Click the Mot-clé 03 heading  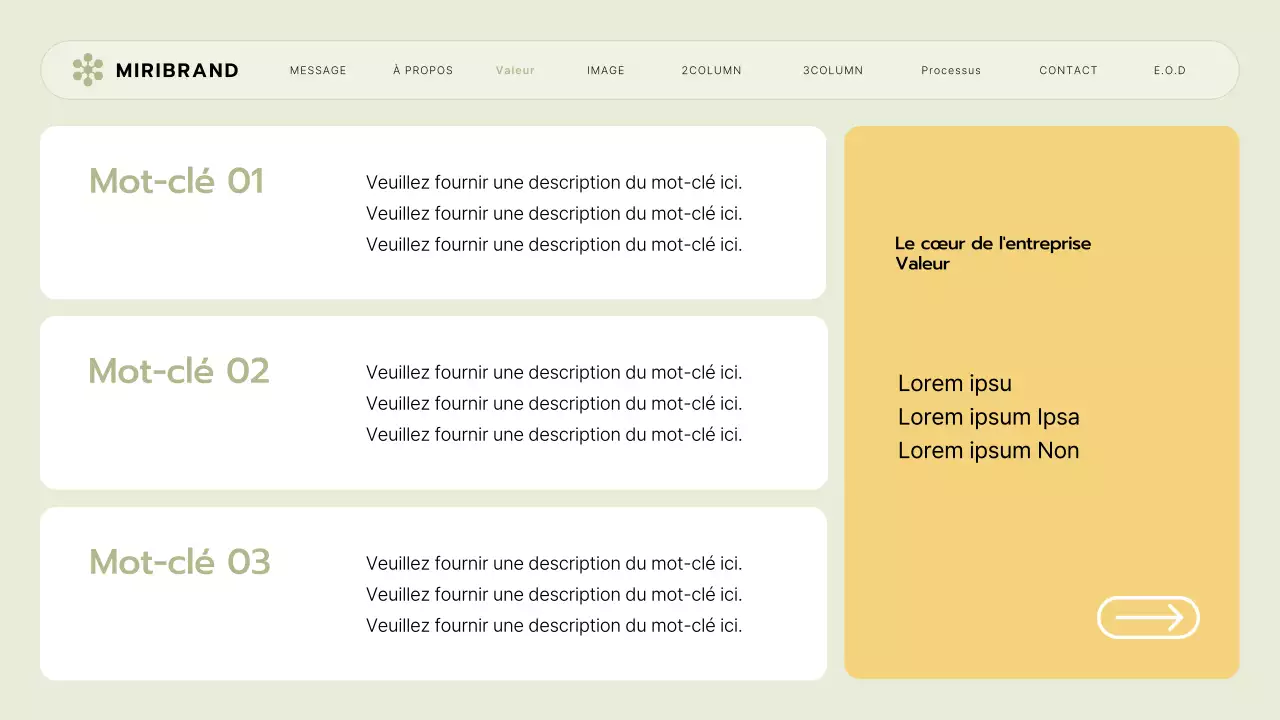pos(179,562)
